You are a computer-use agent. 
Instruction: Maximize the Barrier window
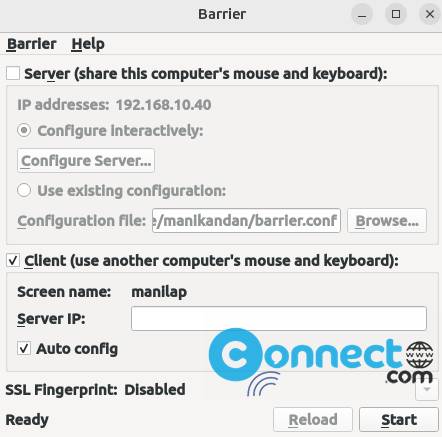[x=396, y=14]
